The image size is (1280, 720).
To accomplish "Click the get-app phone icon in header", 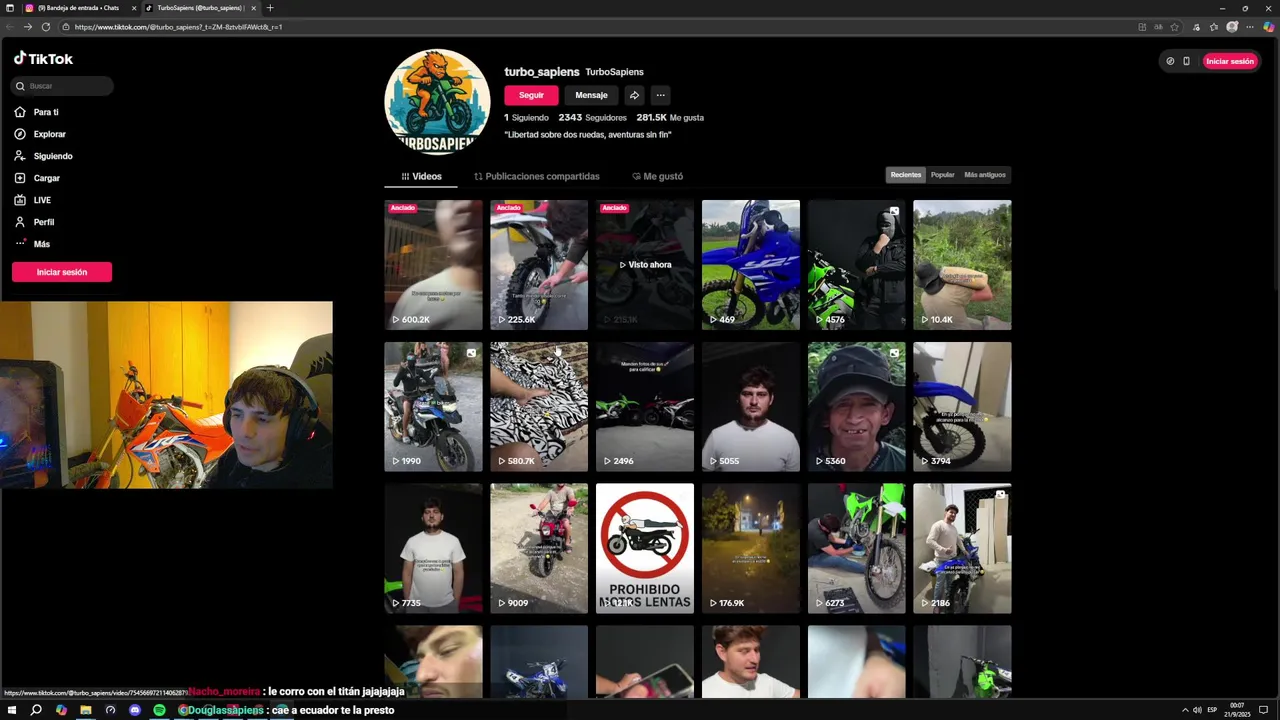I will [x=1187, y=61].
